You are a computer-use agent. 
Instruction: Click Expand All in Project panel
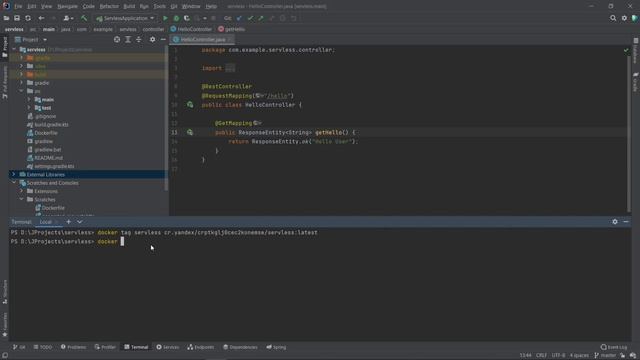(128, 40)
